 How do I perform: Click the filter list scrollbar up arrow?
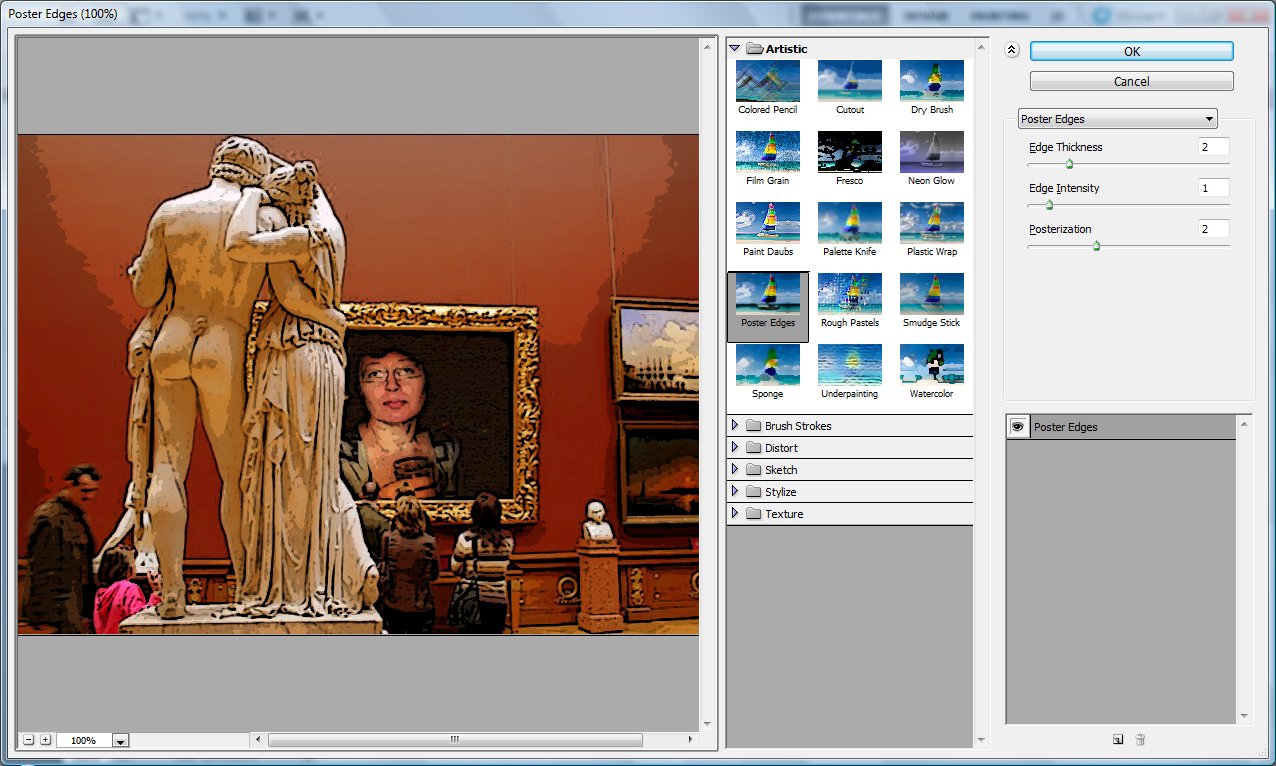tap(981, 46)
